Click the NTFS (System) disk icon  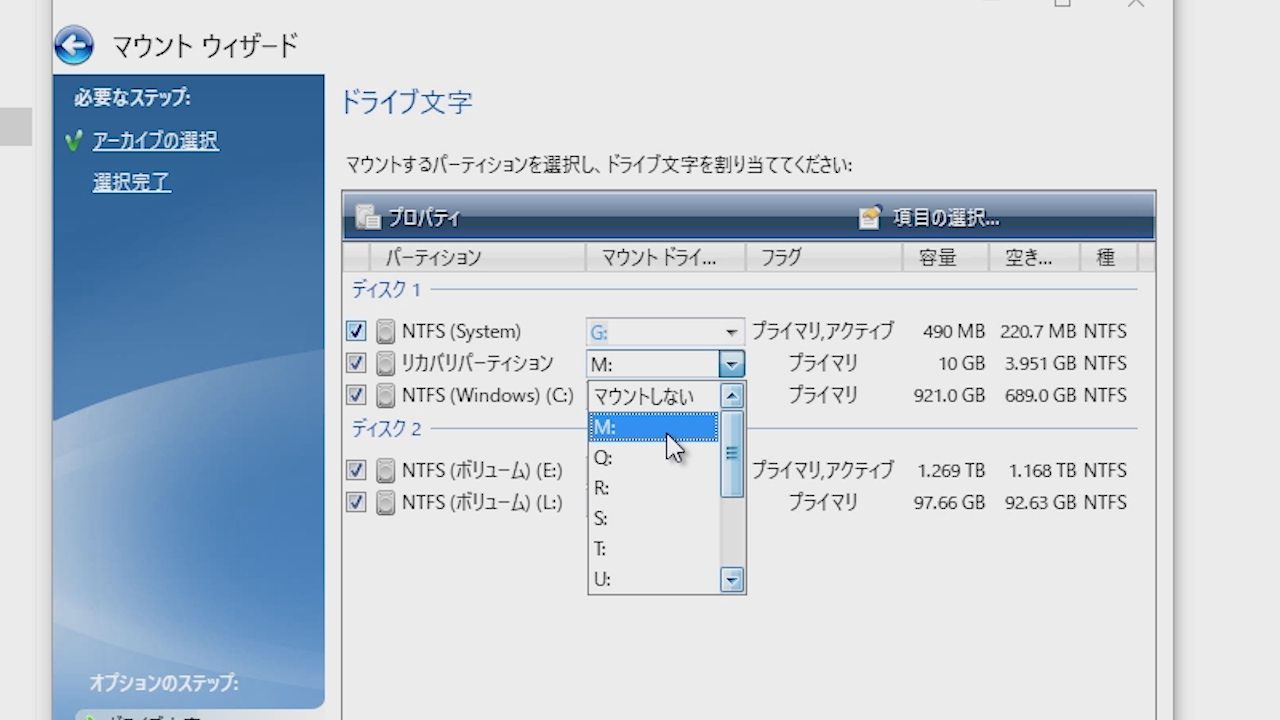pyautogui.click(x=385, y=332)
